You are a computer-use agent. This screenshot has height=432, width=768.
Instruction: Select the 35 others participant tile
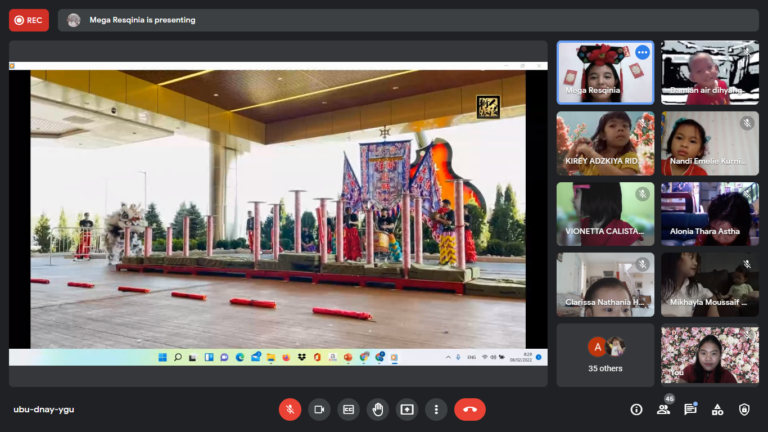[x=605, y=354]
